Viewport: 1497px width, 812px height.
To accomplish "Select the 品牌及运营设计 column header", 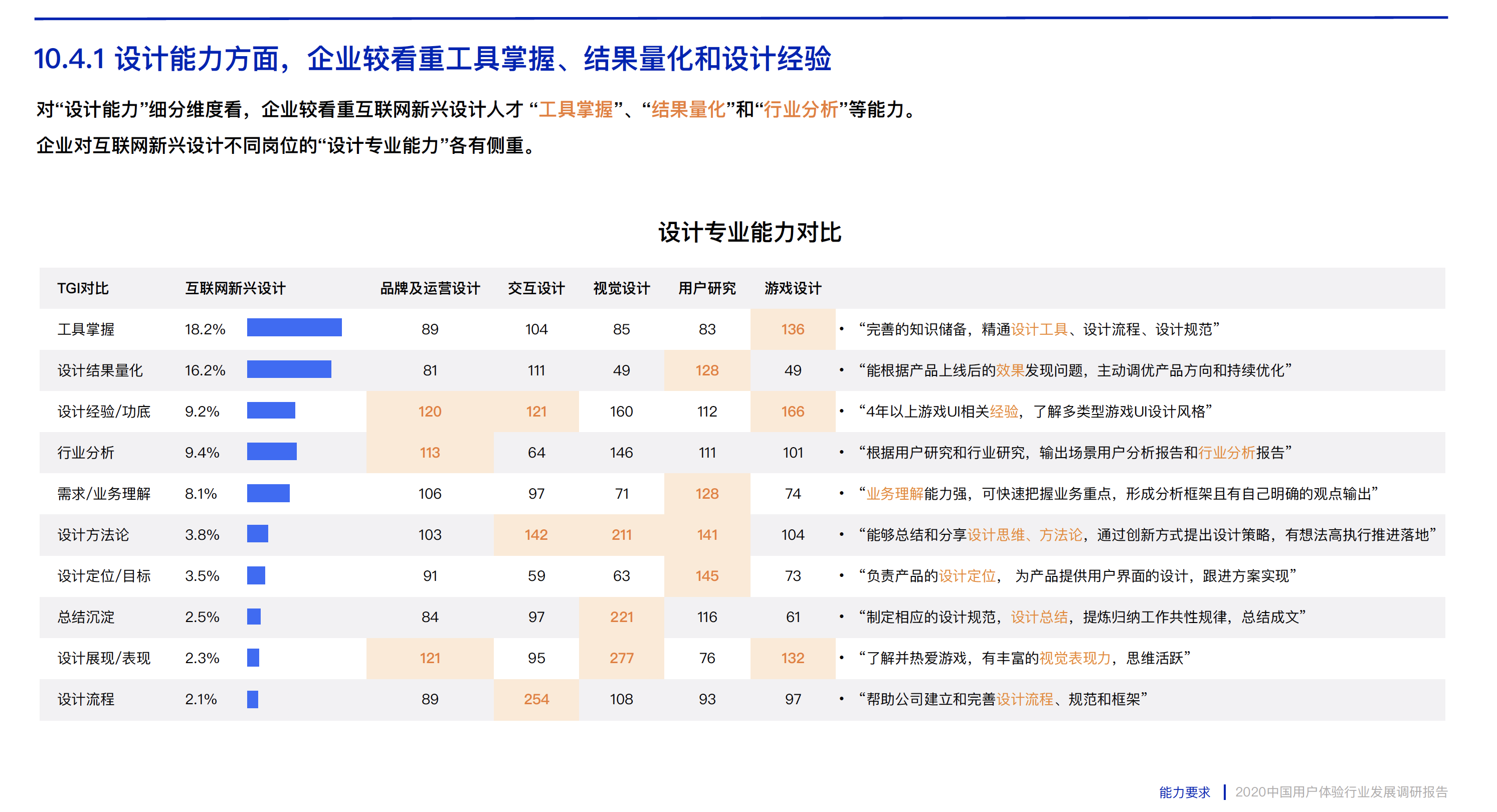I will point(430,288).
